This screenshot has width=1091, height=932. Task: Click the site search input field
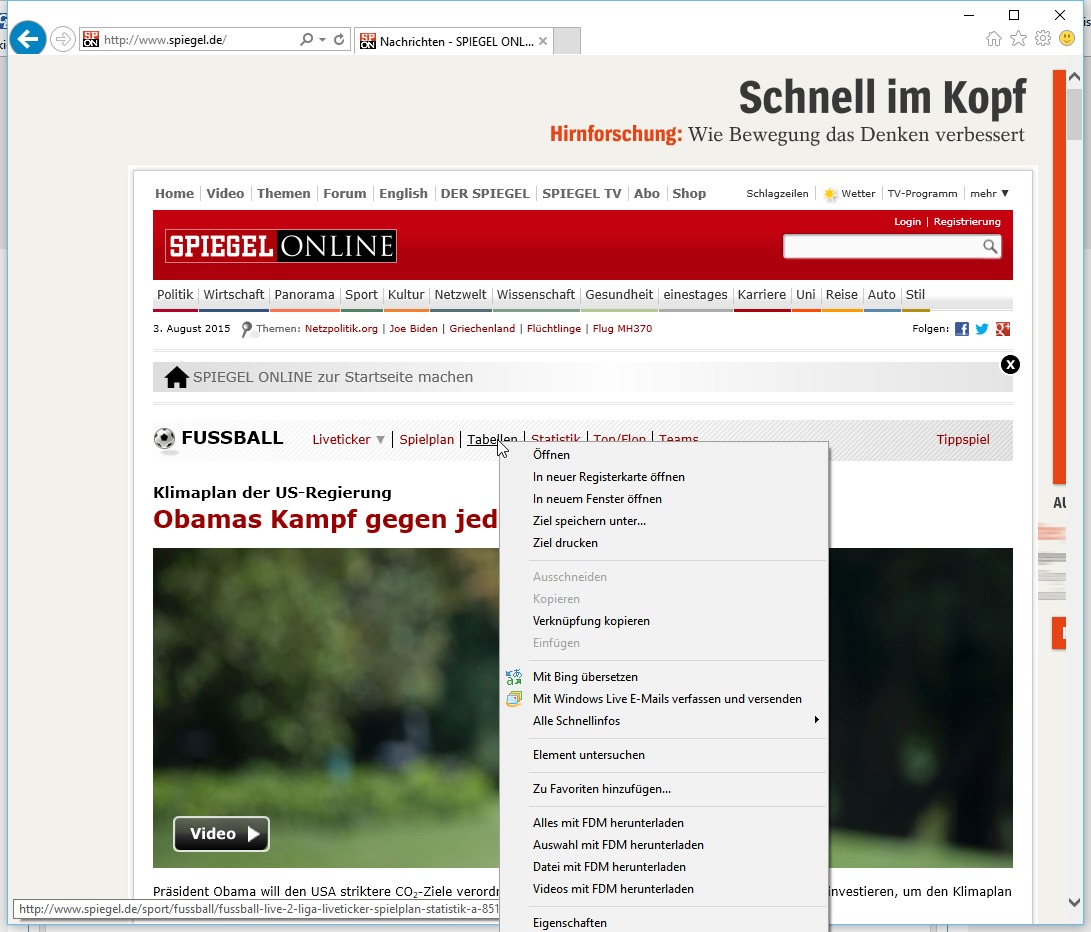tap(882, 246)
